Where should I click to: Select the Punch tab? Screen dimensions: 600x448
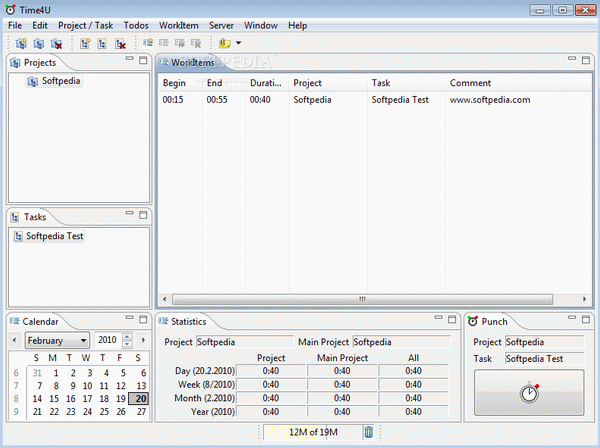pos(488,321)
